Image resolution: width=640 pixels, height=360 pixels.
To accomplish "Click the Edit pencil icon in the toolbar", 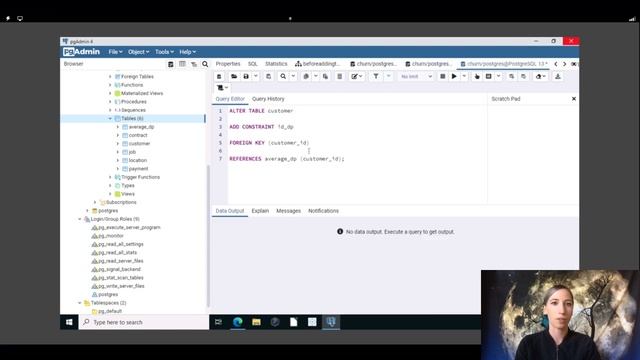I will [x=356, y=76].
